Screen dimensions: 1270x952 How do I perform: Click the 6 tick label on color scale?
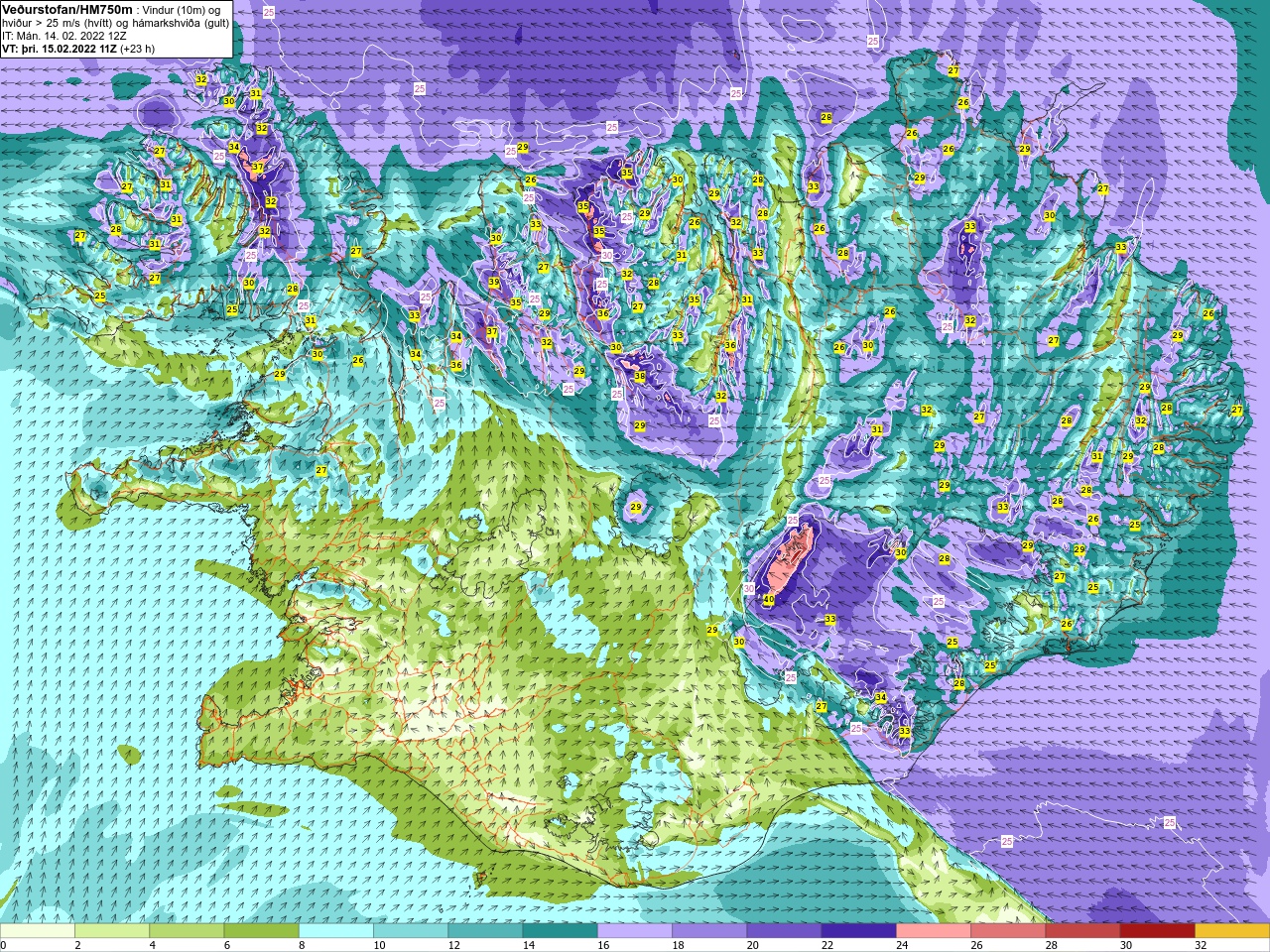pos(226,945)
